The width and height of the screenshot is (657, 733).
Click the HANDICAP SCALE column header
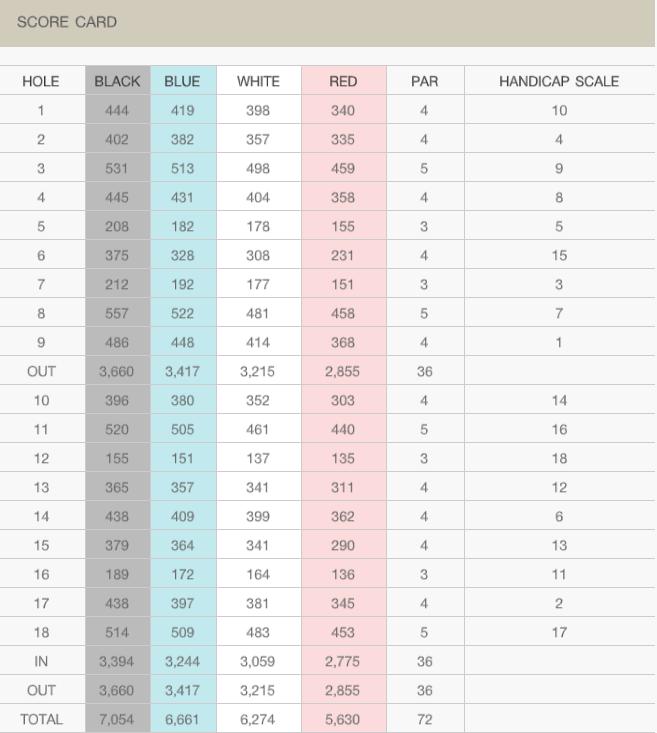[559, 81]
